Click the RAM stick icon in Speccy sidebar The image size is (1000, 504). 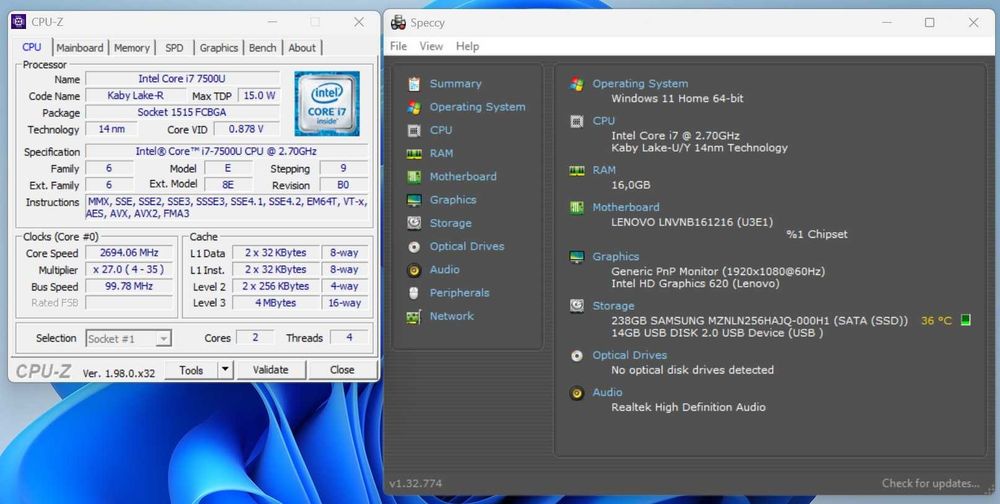click(414, 154)
